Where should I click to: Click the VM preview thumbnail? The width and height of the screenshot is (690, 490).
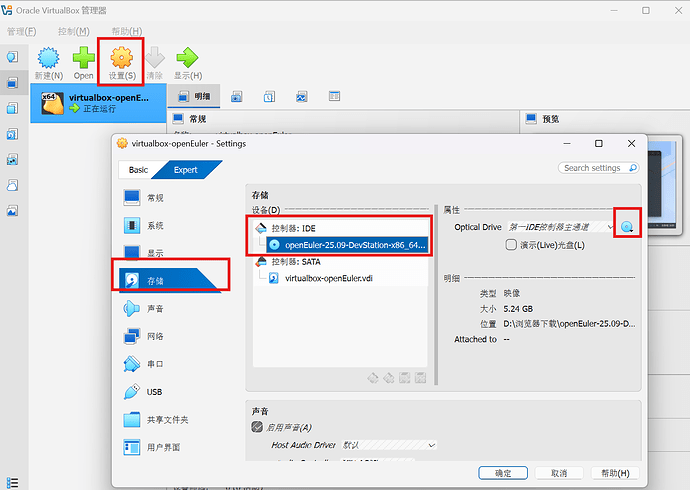pyautogui.click(x=662, y=184)
